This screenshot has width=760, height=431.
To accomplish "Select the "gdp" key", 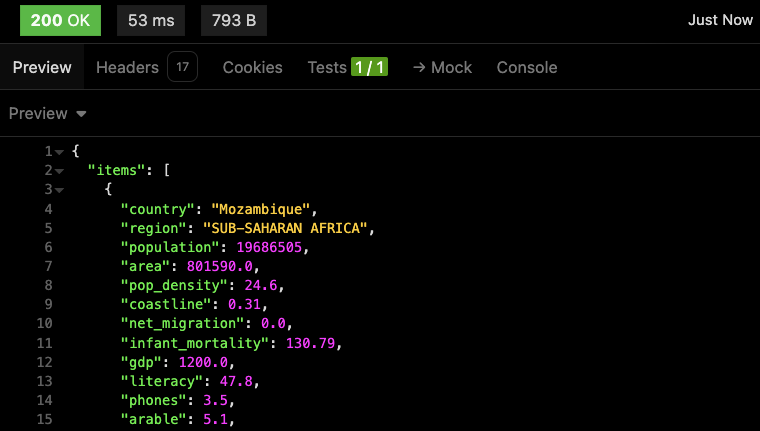I will click(x=142, y=362).
